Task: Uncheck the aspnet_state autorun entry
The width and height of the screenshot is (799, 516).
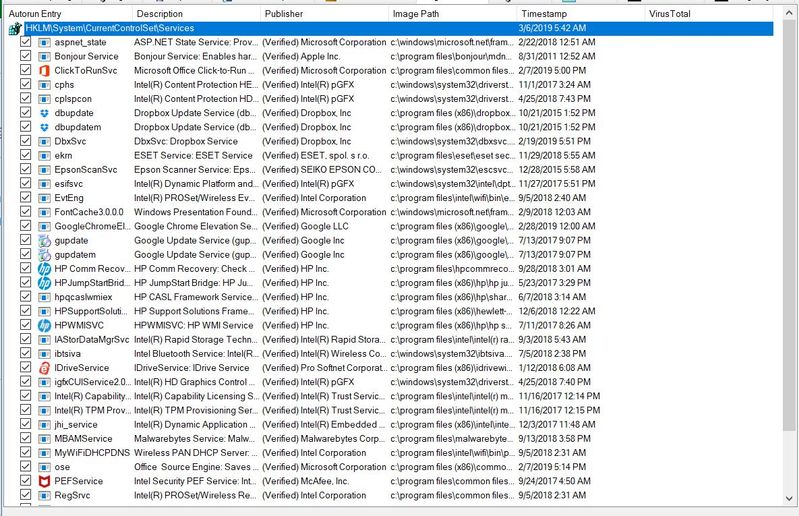Action: [25, 42]
